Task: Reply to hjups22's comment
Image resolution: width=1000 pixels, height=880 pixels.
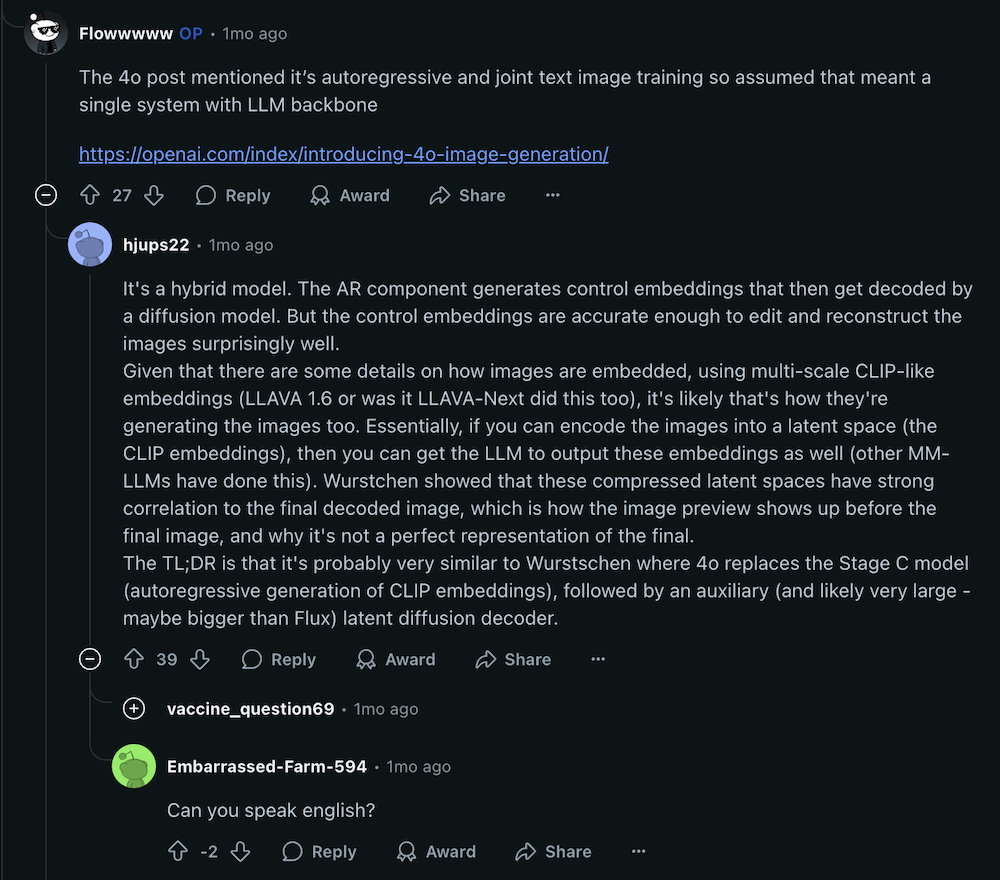Action: pos(279,659)
